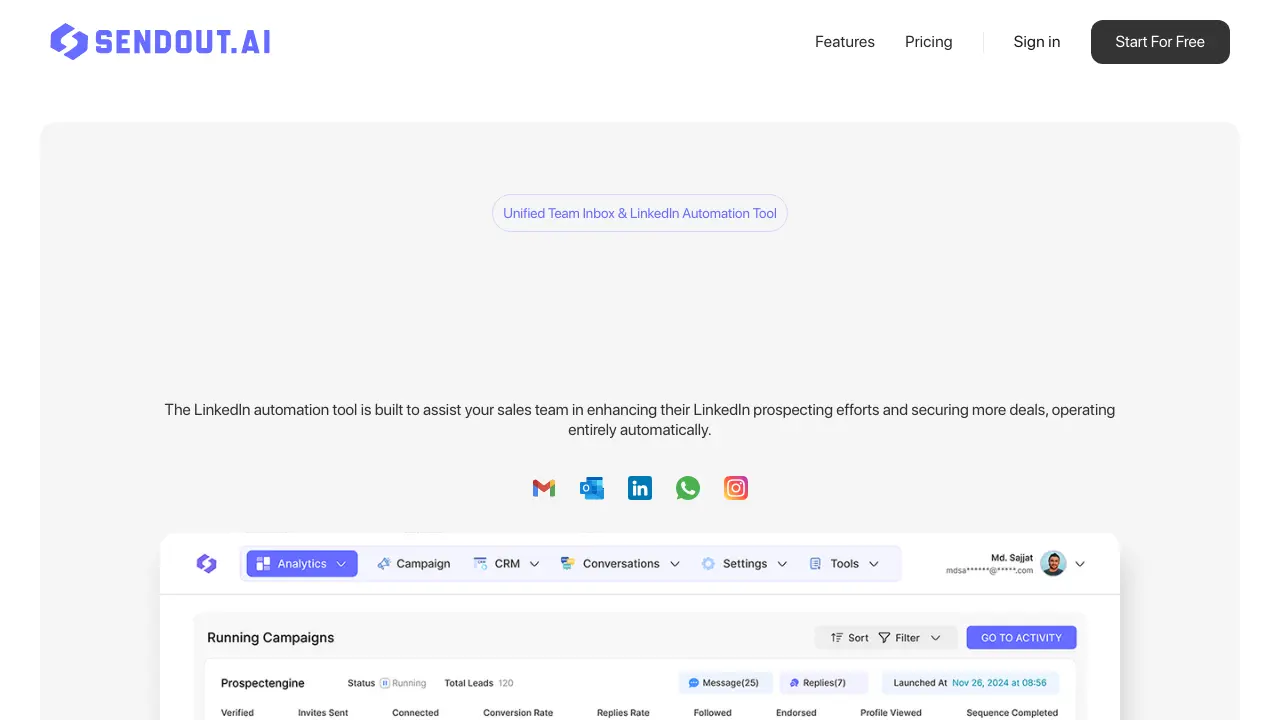Viewport: 1280px width, 720px height.
Task: Click the Running status pause icon
Action: tap(385, 683)
